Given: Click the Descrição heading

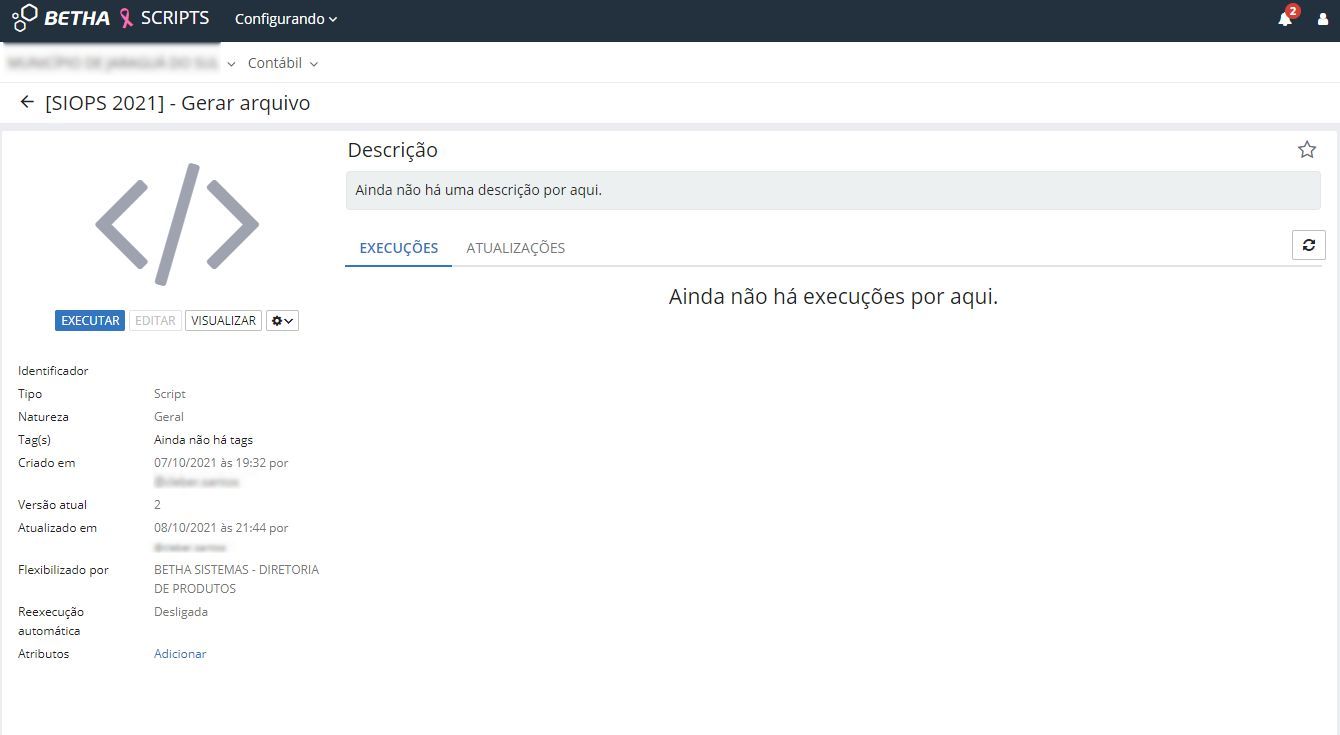Looking at the screenshot, I should (x=393, y=150).
